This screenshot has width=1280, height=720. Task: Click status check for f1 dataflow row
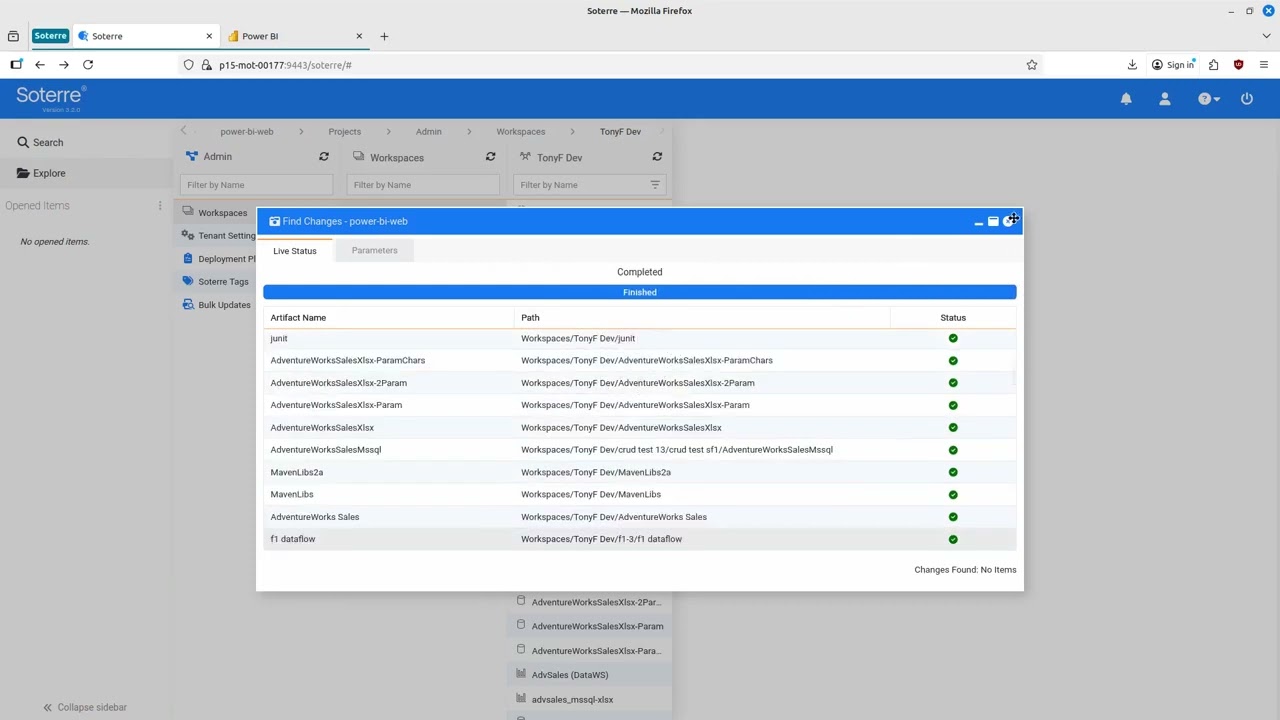click(953, 539)
